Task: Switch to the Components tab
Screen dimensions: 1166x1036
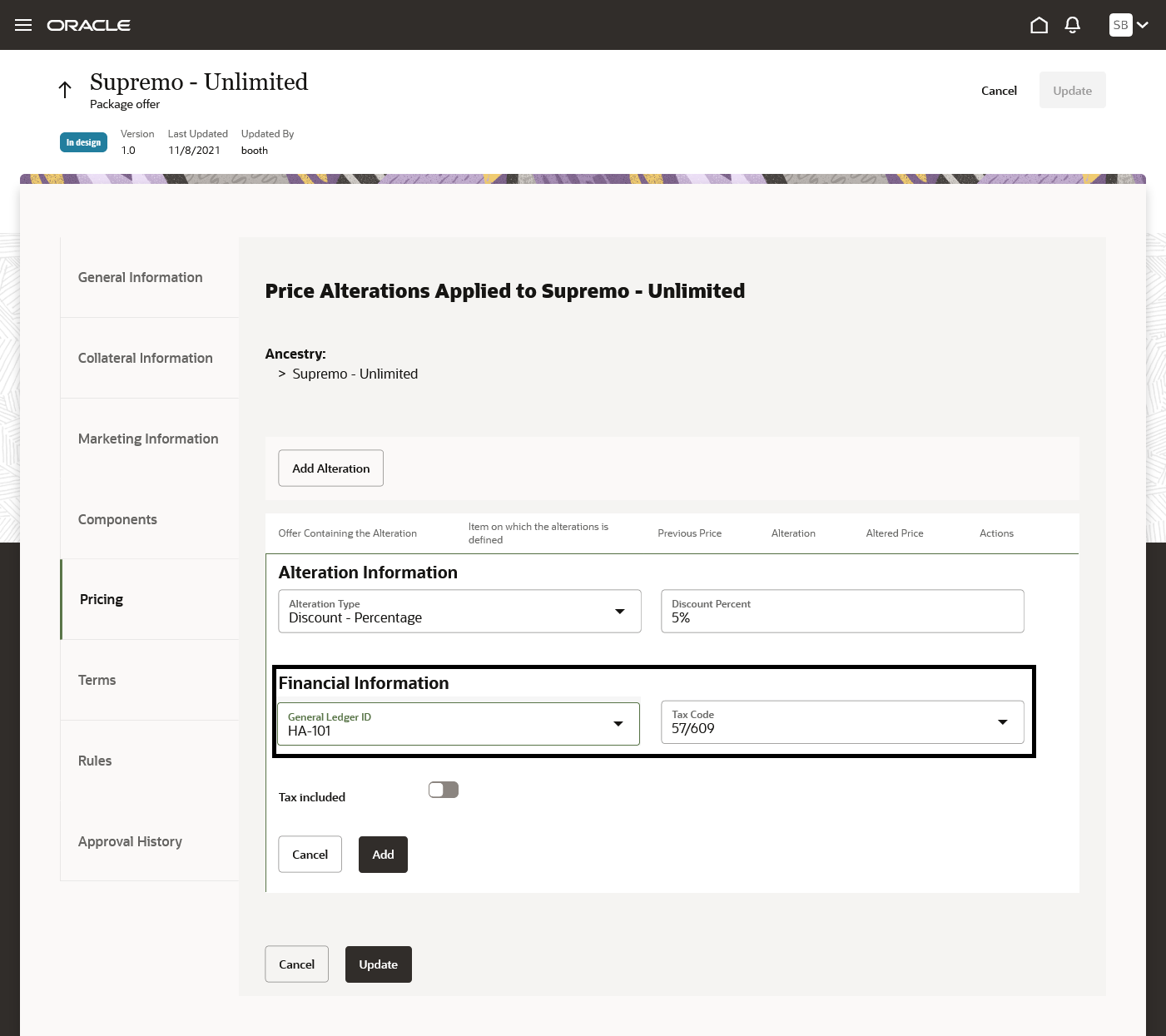Action: (150, 519)
